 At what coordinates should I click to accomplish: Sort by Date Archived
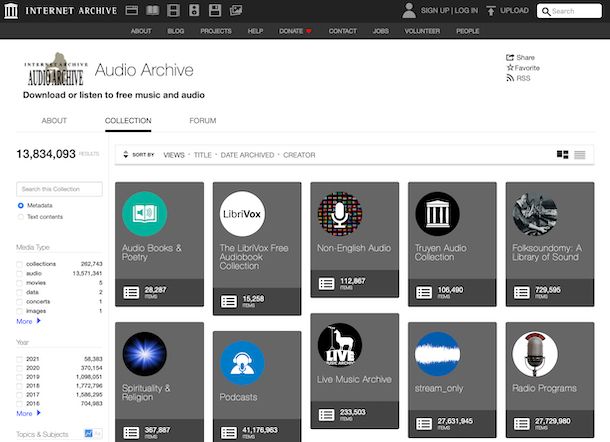point(247,155)
